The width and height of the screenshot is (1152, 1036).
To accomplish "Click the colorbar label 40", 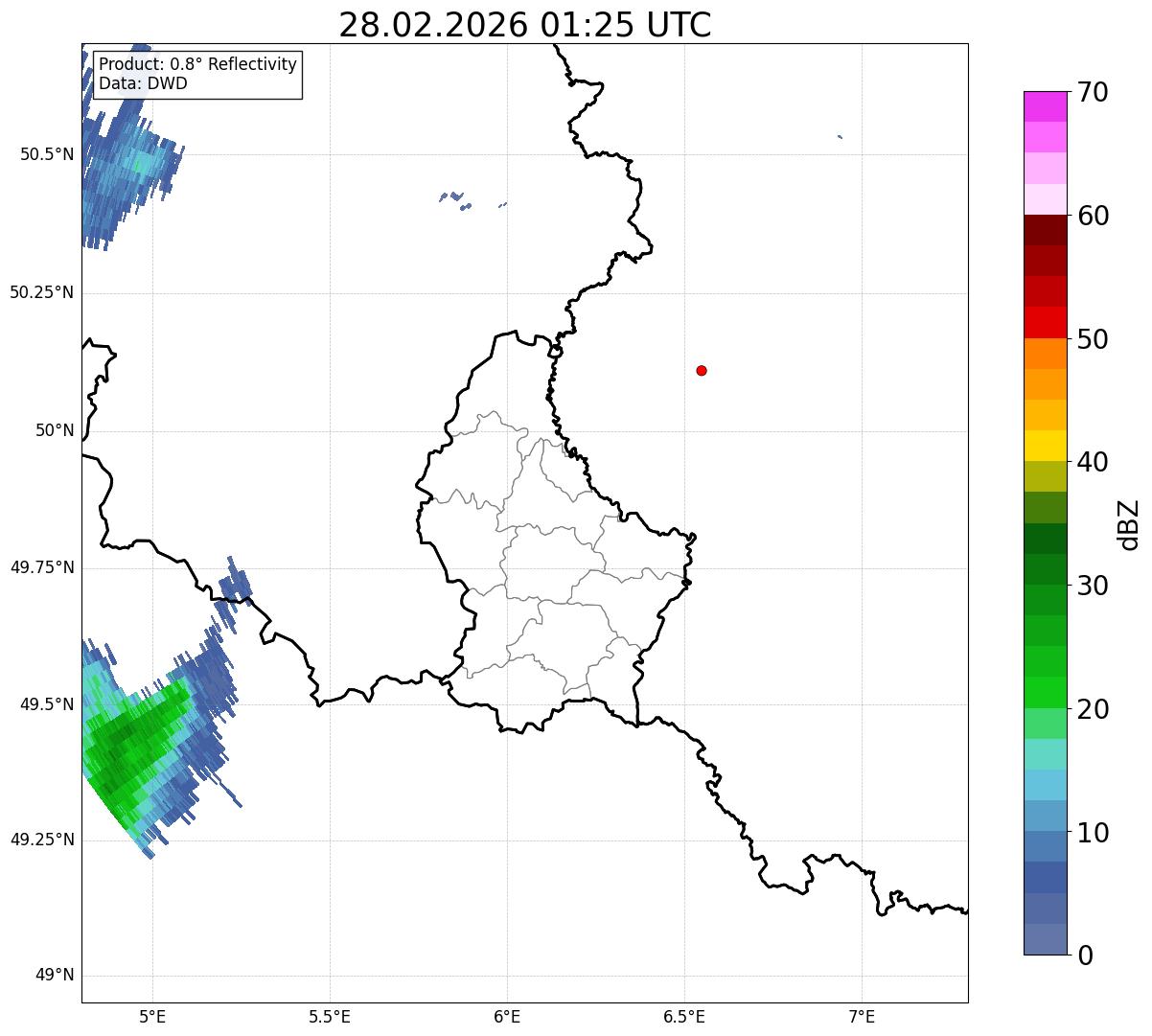I will [1093, 462].
